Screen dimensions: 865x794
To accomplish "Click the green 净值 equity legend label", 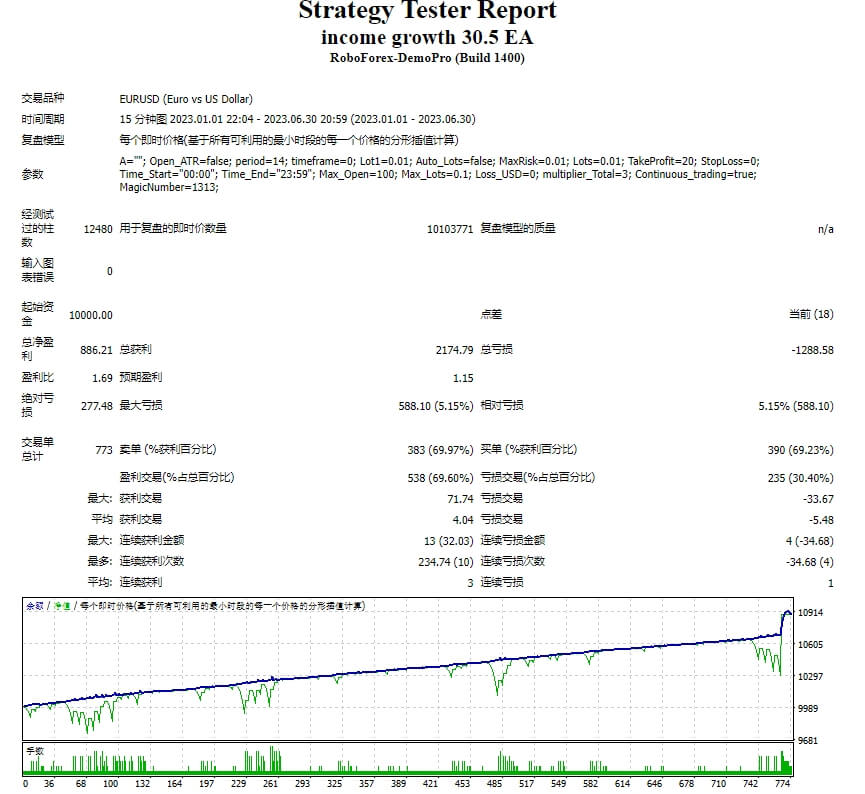I will point(62,606).
